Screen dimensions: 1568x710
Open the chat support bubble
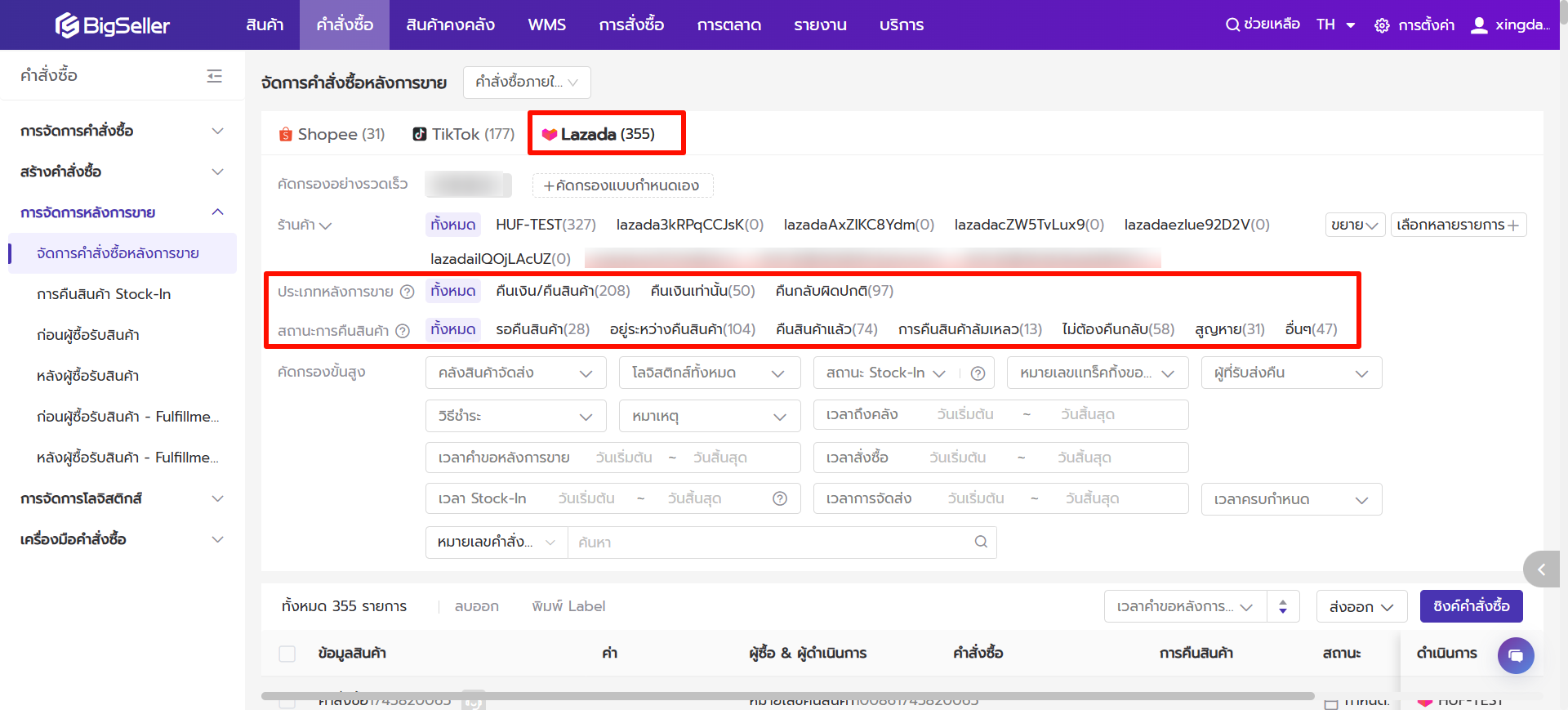(x=1516, y=655)
